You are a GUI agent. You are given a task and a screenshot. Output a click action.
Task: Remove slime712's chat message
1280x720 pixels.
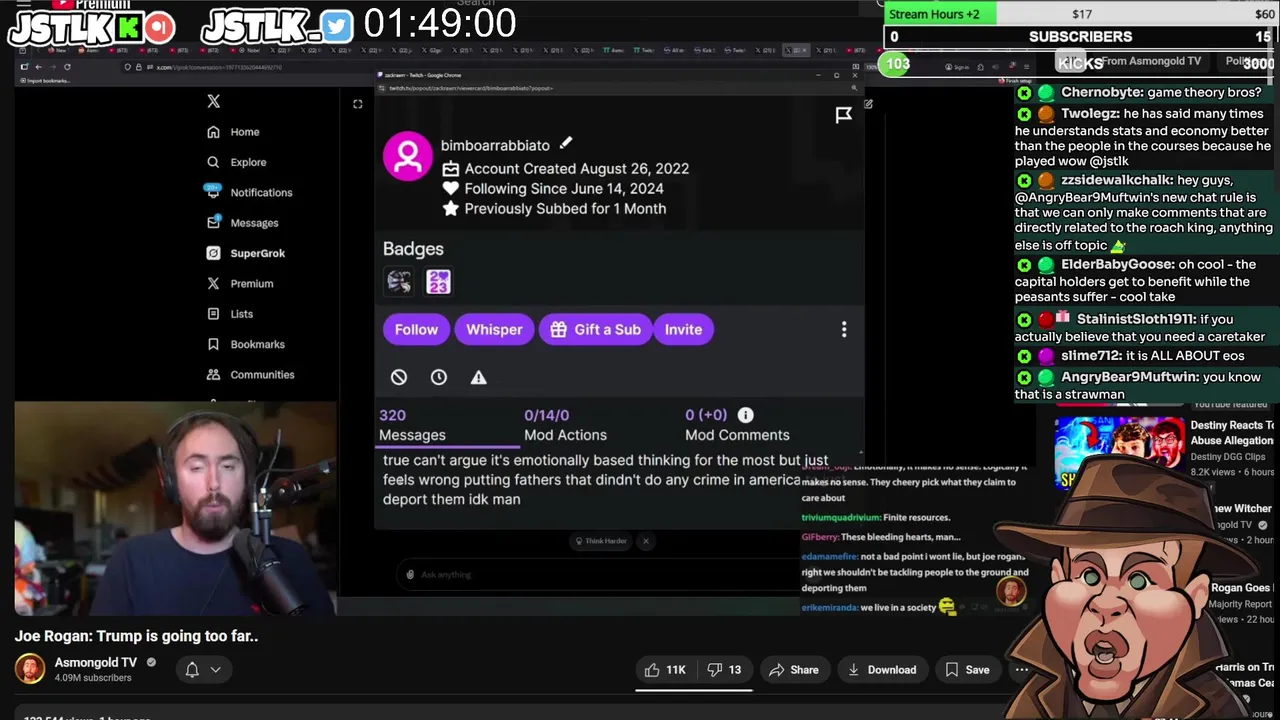point(1024,356)
